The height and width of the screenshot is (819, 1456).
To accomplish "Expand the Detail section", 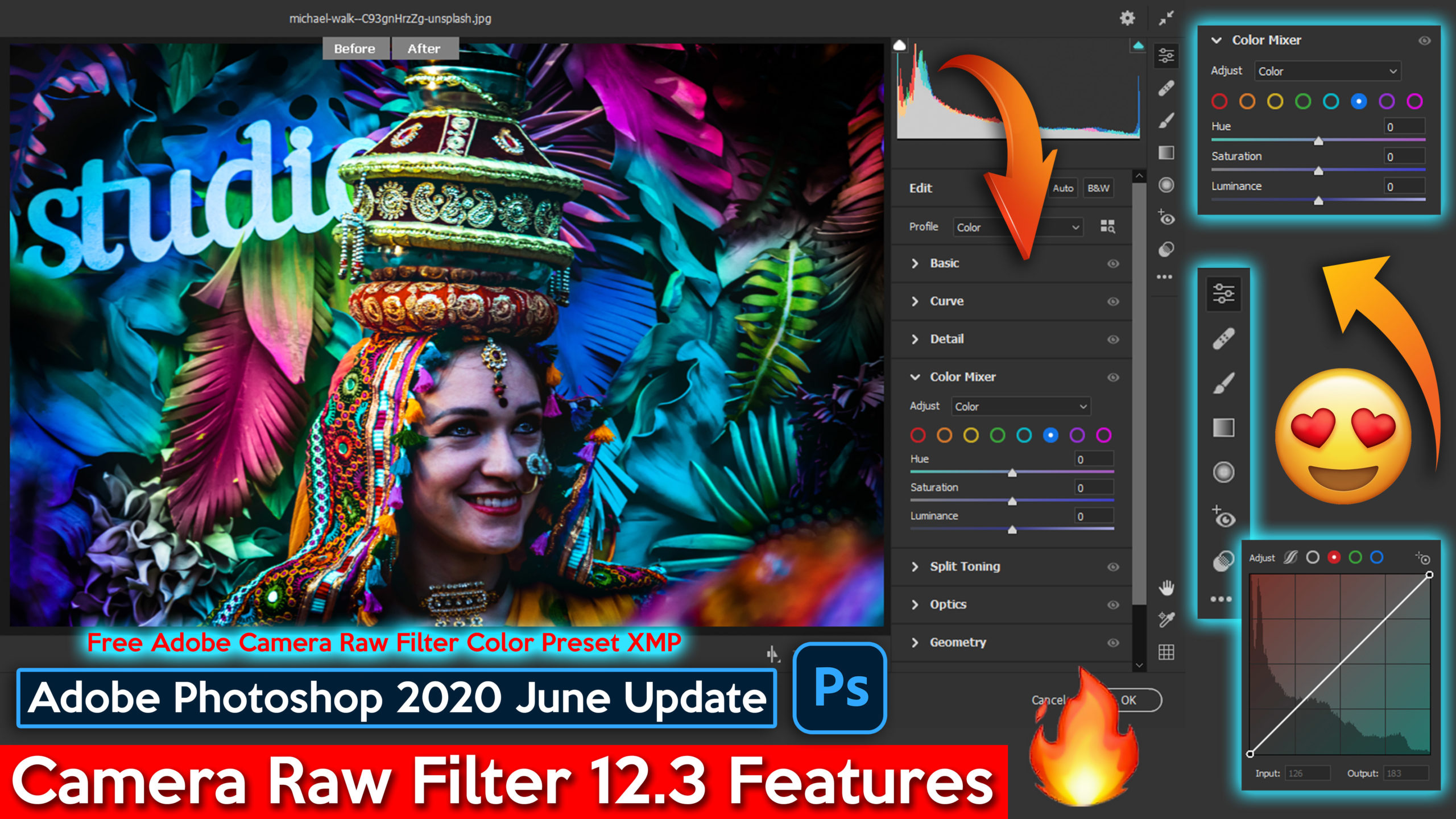I will (915, 340).
